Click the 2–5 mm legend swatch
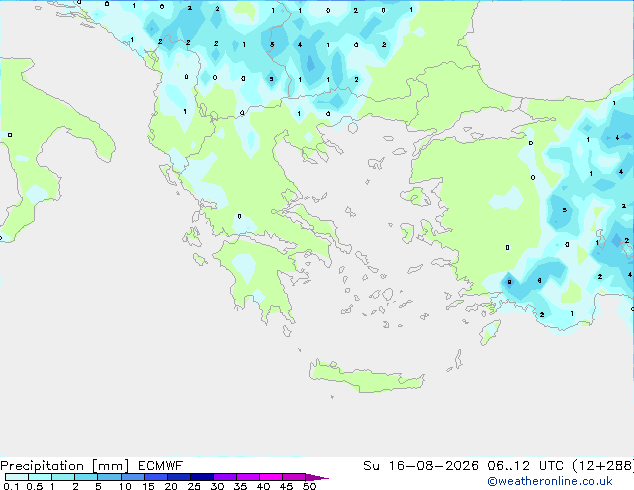Viewport: 634px width, 490px height. (86, 477)
